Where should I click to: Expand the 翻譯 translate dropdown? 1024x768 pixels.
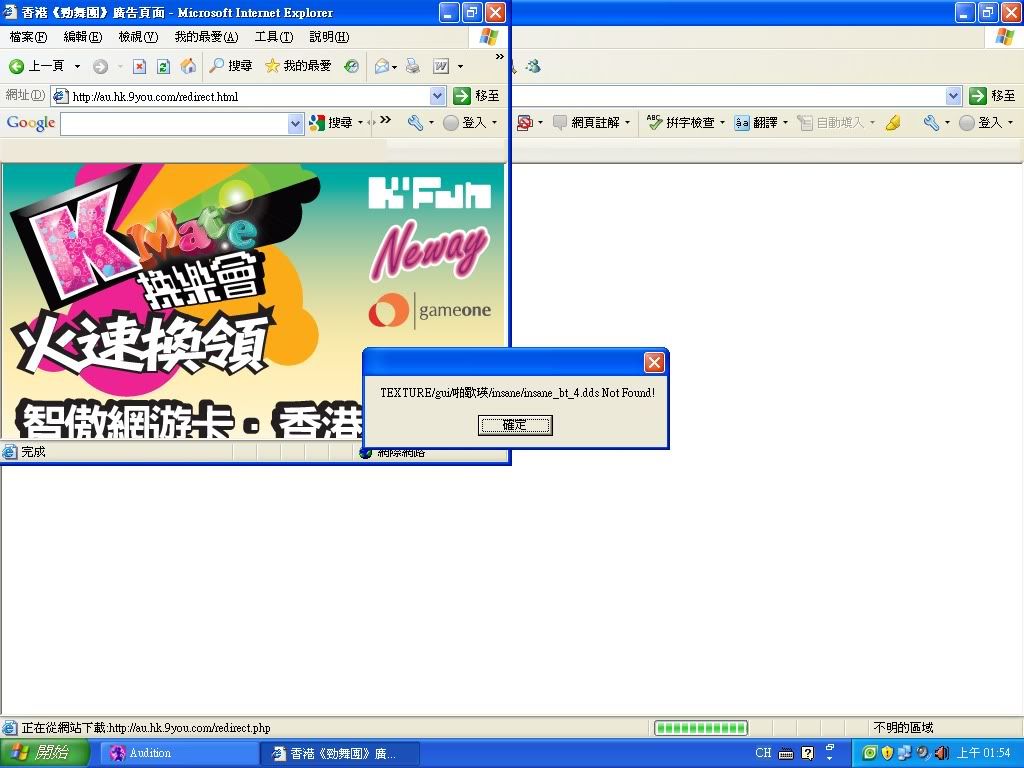tap(785, 123)
